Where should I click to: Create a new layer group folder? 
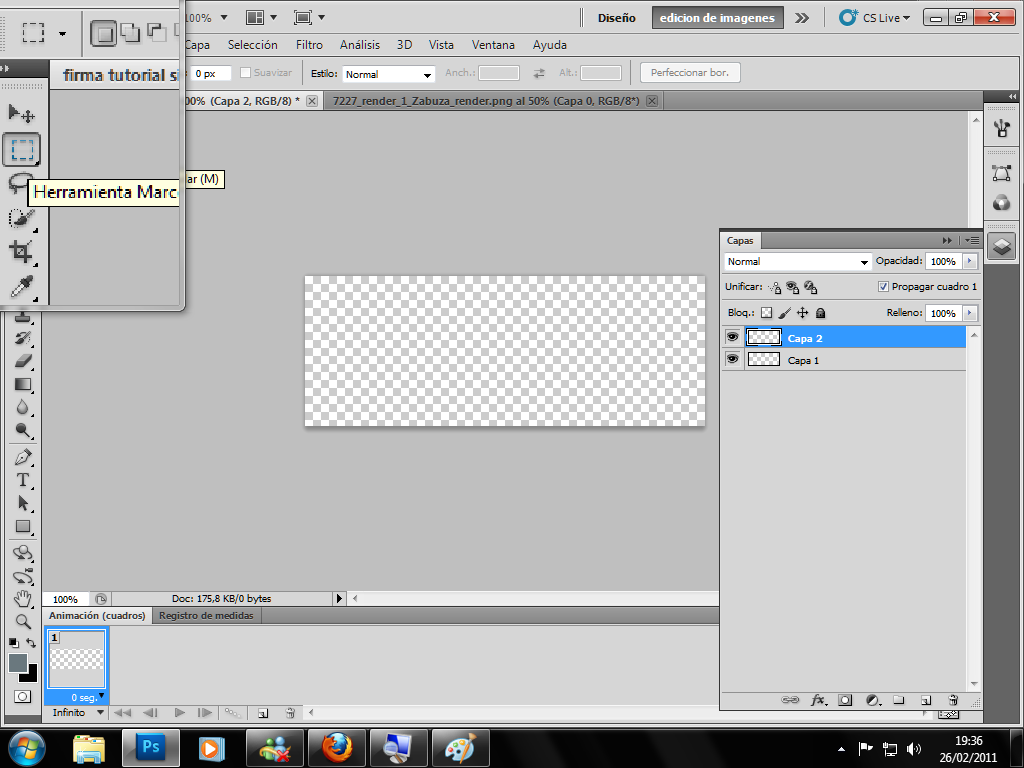click(x=899, y=700)
